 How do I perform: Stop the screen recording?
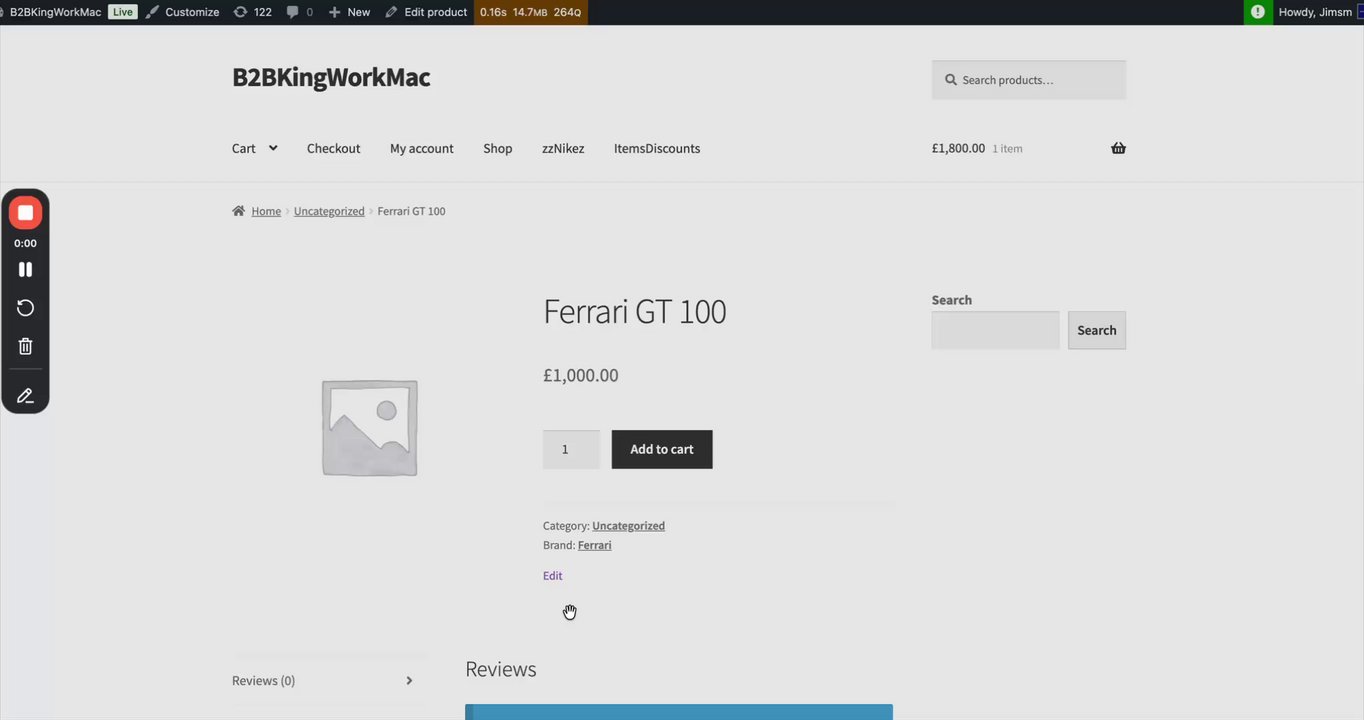tap(25, 213)
